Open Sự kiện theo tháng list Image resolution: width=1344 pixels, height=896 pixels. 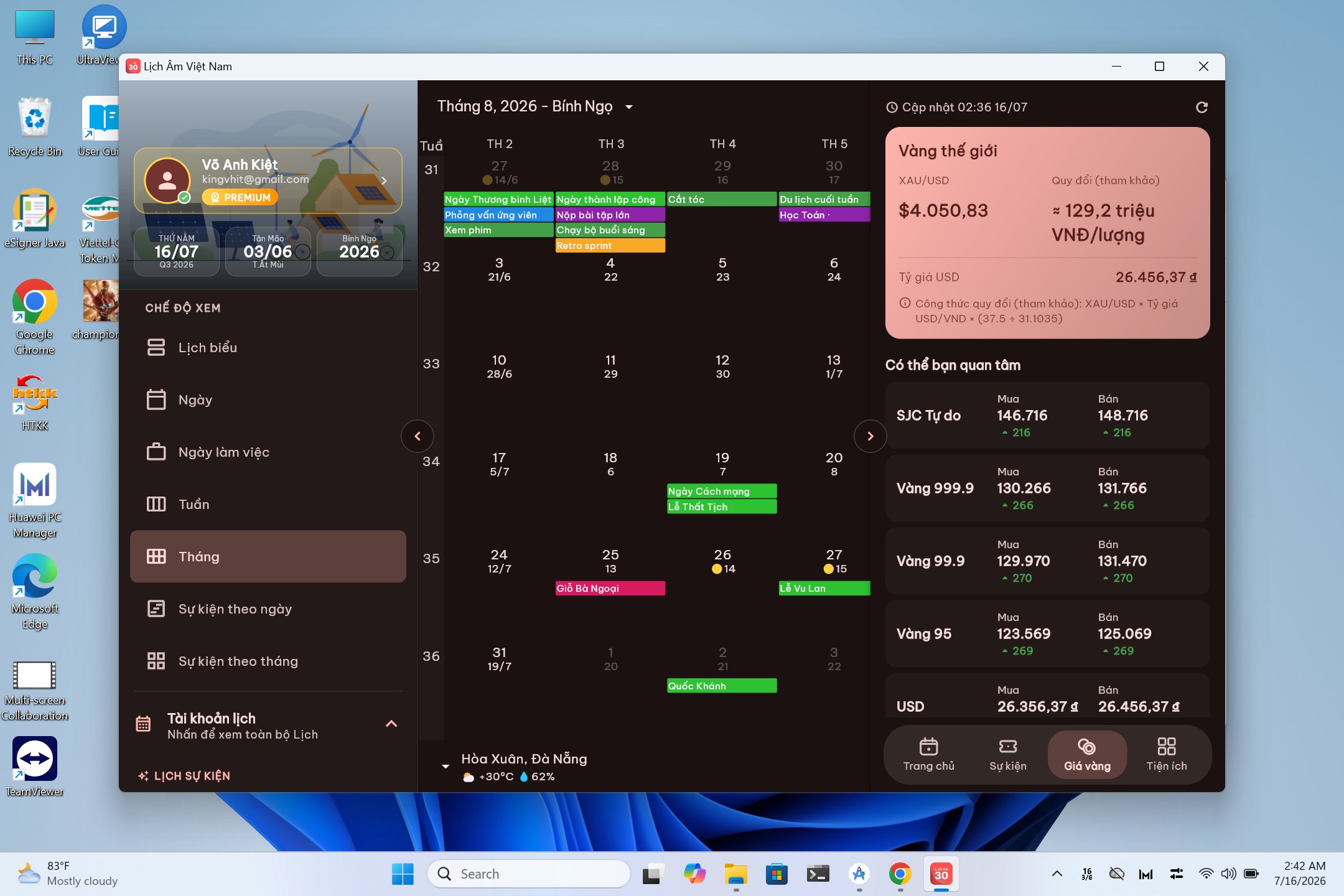coord(268,661)
